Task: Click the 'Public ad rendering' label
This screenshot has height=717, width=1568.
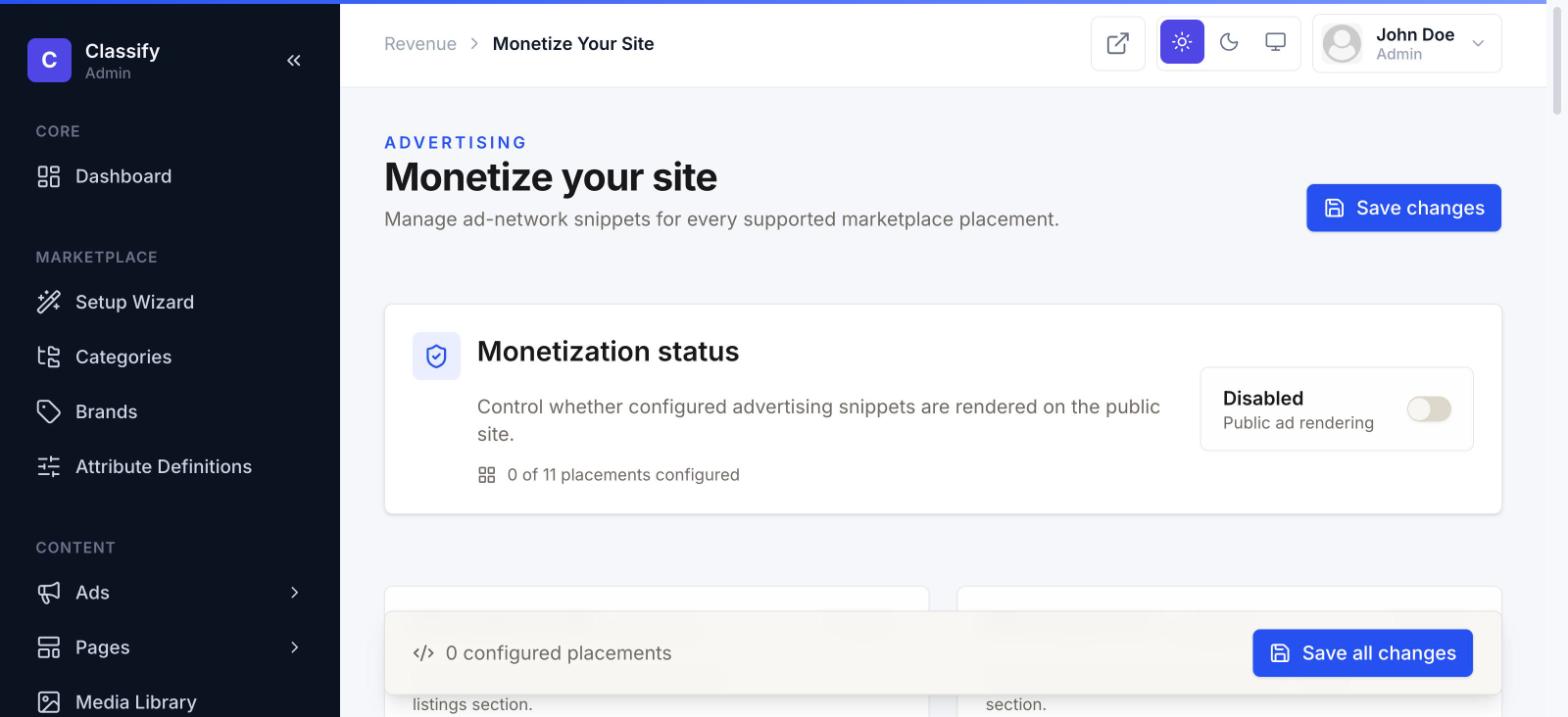Action: [x=1298, y=423]
